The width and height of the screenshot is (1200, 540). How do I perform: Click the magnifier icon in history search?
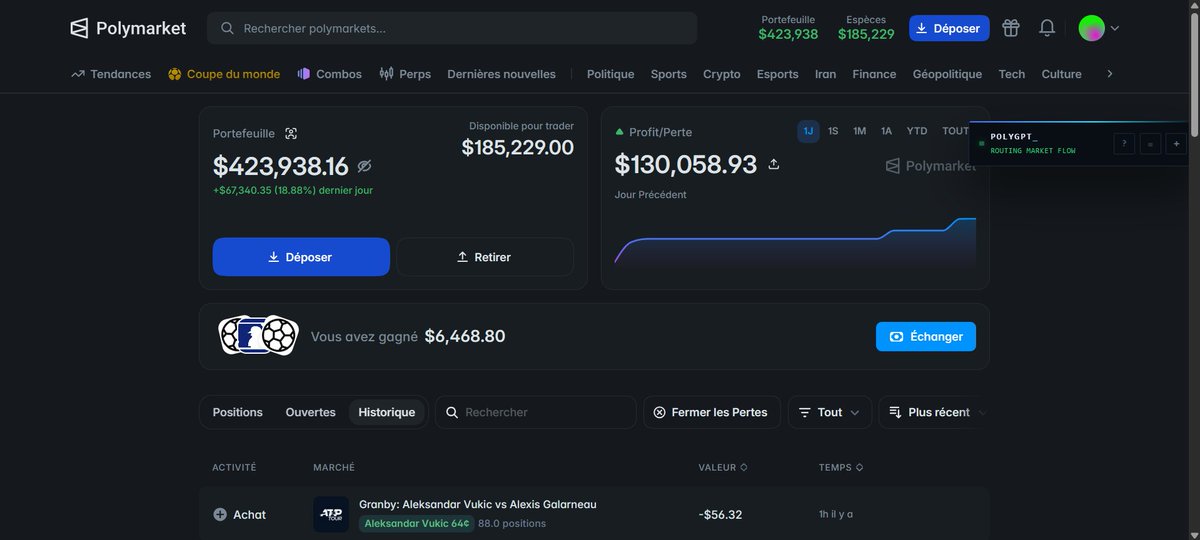[x=452, y=412]
